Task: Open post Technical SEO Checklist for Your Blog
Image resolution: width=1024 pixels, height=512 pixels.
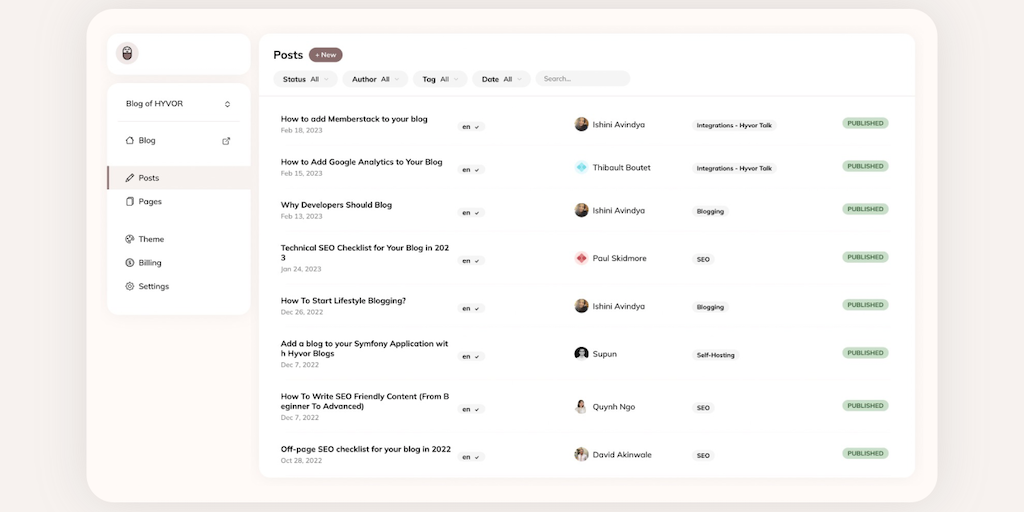Action: (x=364, y=253)
